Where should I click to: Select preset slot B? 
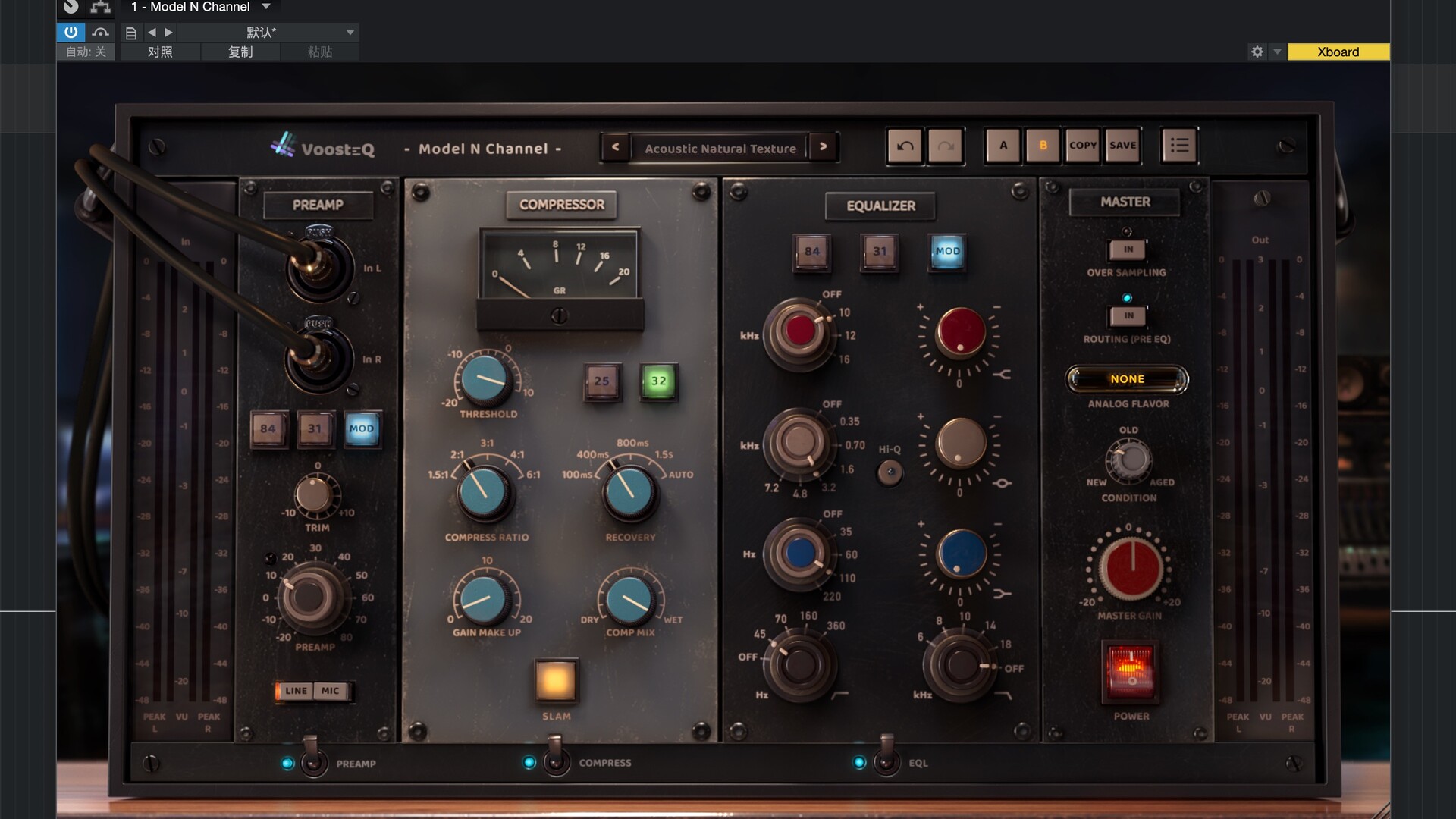1043,146
